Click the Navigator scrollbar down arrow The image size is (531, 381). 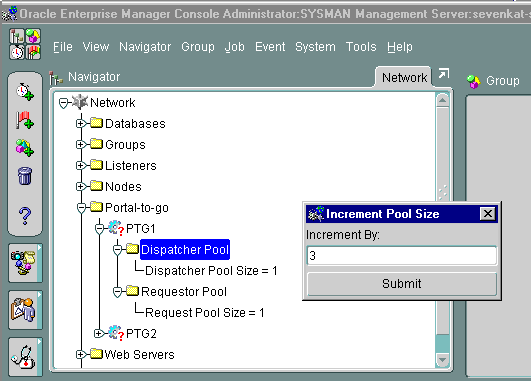(443, 360)
